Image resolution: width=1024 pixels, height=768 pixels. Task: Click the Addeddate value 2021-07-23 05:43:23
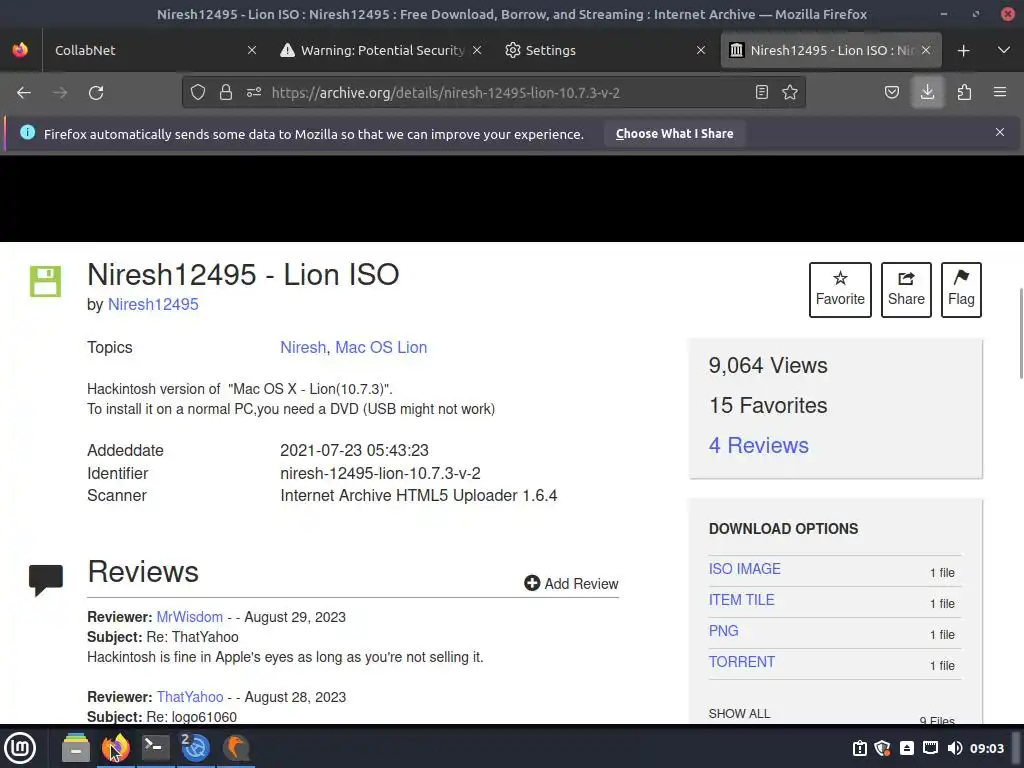(x=354, y=451)
